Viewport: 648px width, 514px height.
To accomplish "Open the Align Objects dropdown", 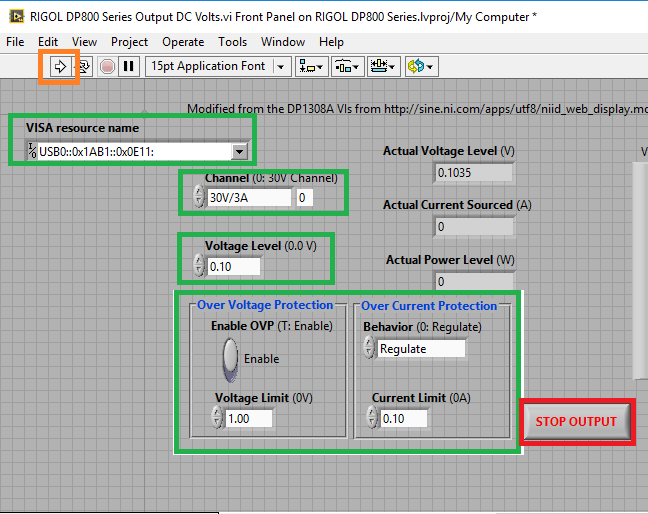I will coord(312,67).
